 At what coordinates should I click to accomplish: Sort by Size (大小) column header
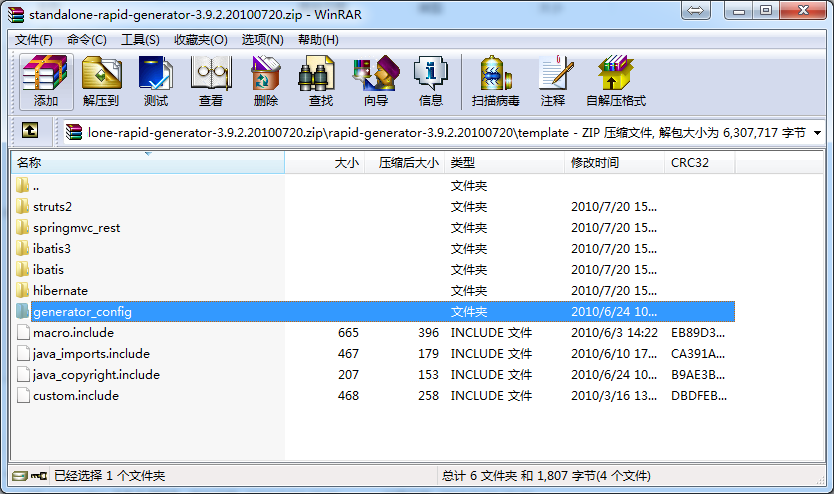(324, 163)
